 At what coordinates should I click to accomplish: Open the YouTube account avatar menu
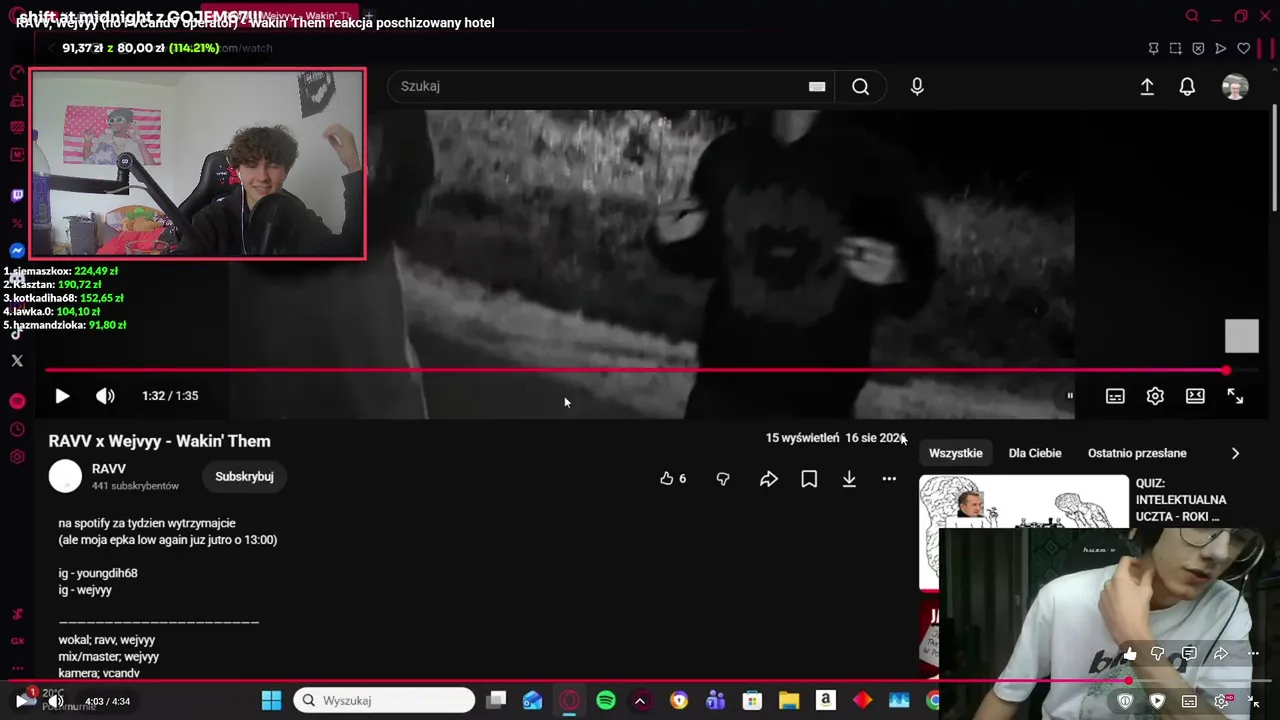click(x=1235, y=87)
